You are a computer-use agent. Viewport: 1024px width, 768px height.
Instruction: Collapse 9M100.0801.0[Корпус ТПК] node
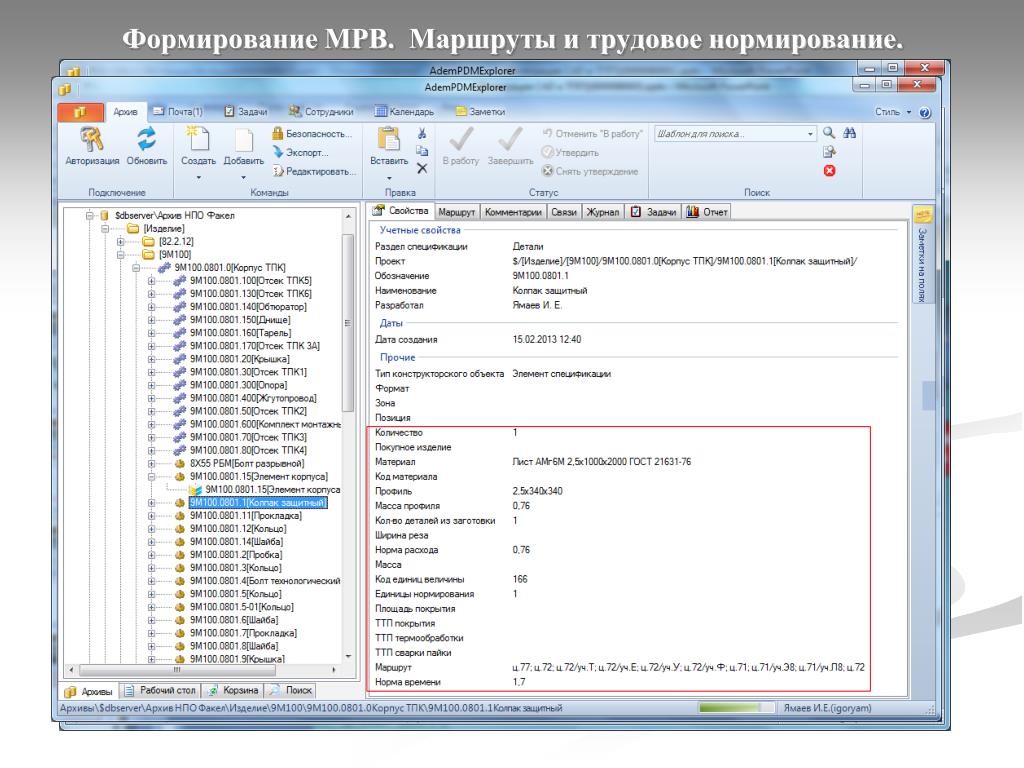(x=136, y=268)
